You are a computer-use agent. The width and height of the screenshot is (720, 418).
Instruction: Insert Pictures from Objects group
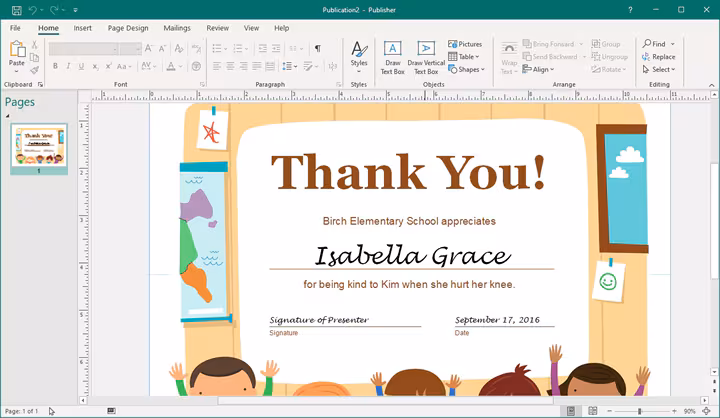tap(465, 44)
